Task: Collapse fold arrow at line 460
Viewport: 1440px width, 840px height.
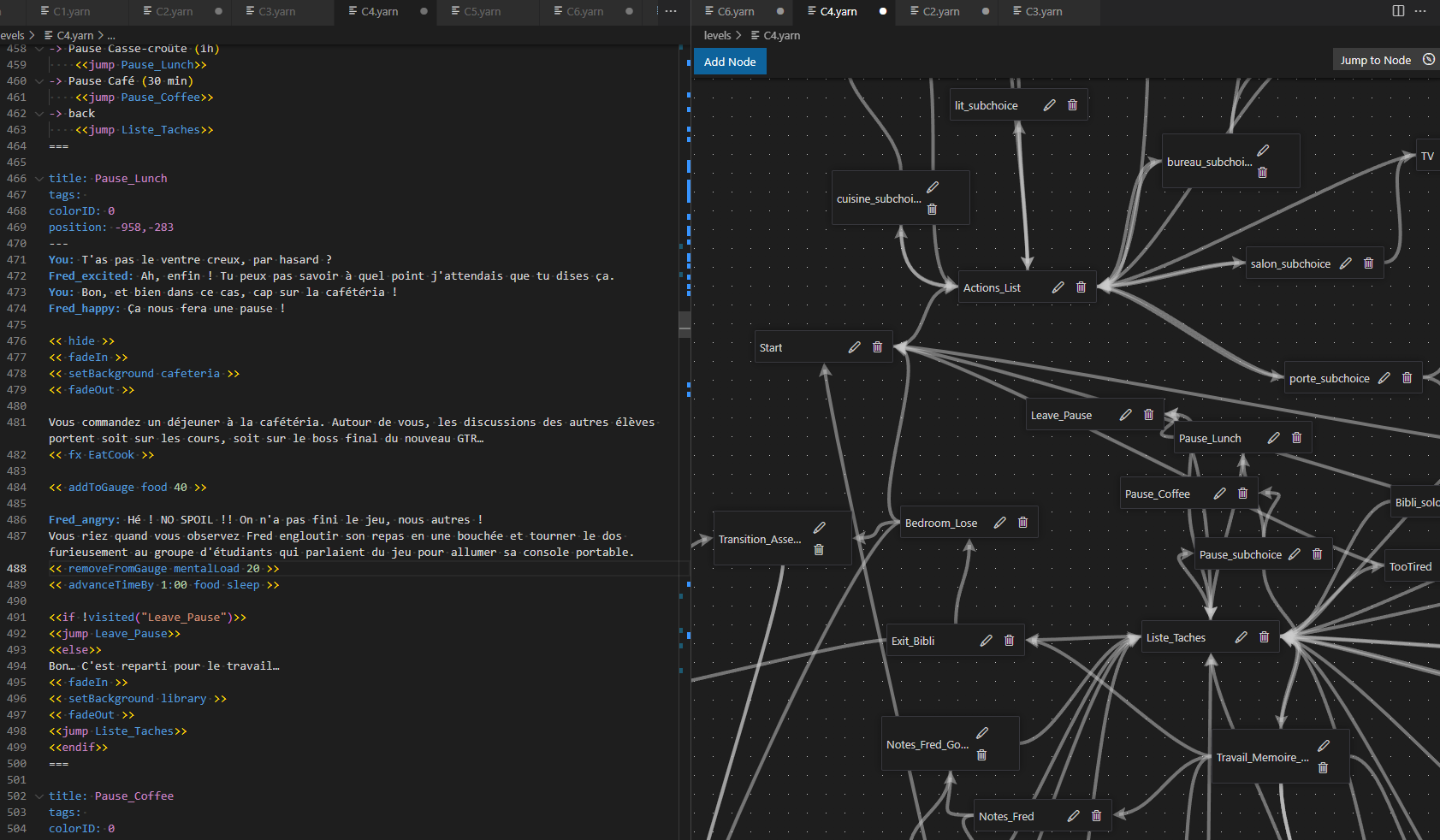Action: point(39,81)
